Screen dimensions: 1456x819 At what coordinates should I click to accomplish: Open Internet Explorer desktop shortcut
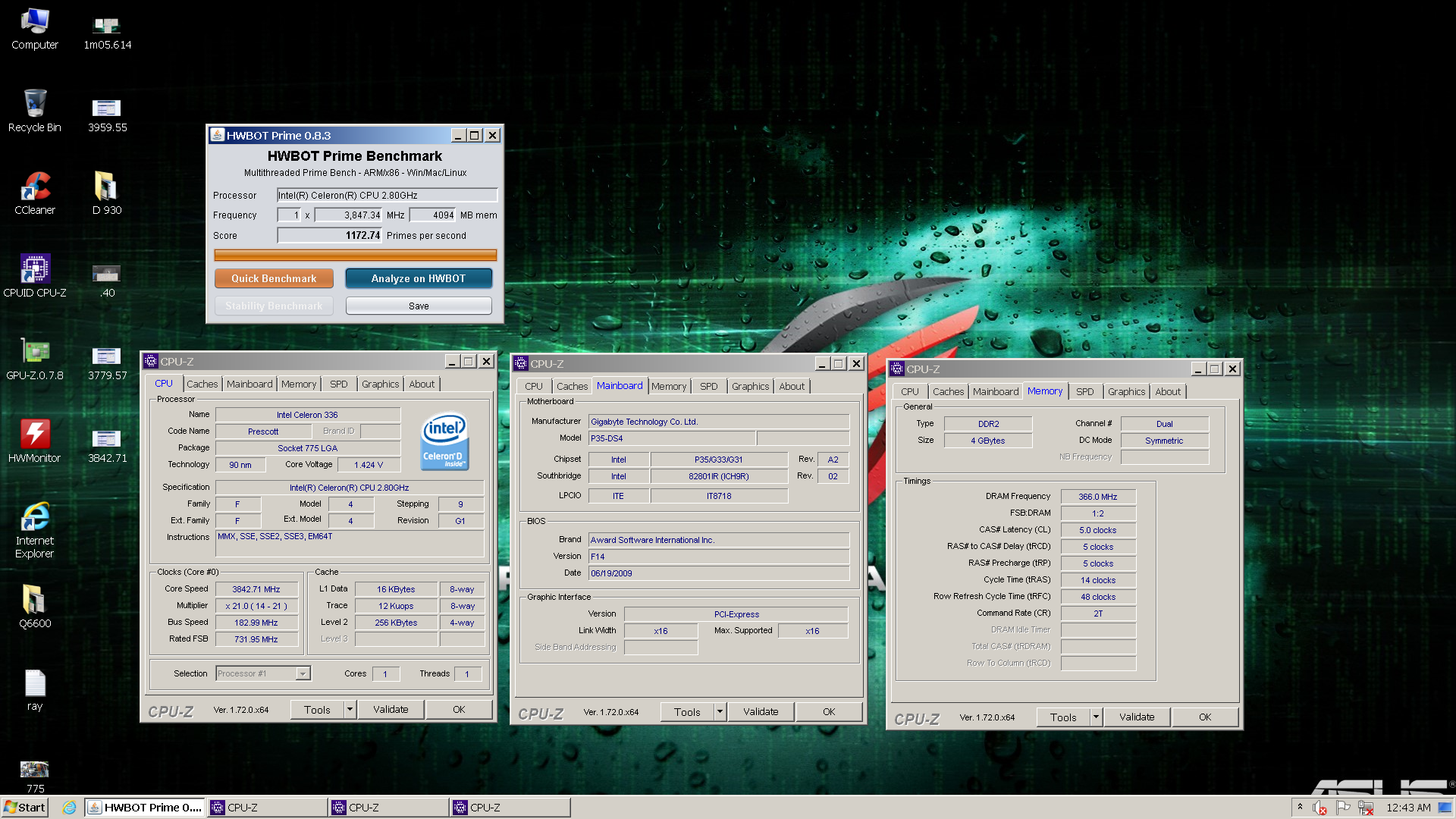(35, 531)
